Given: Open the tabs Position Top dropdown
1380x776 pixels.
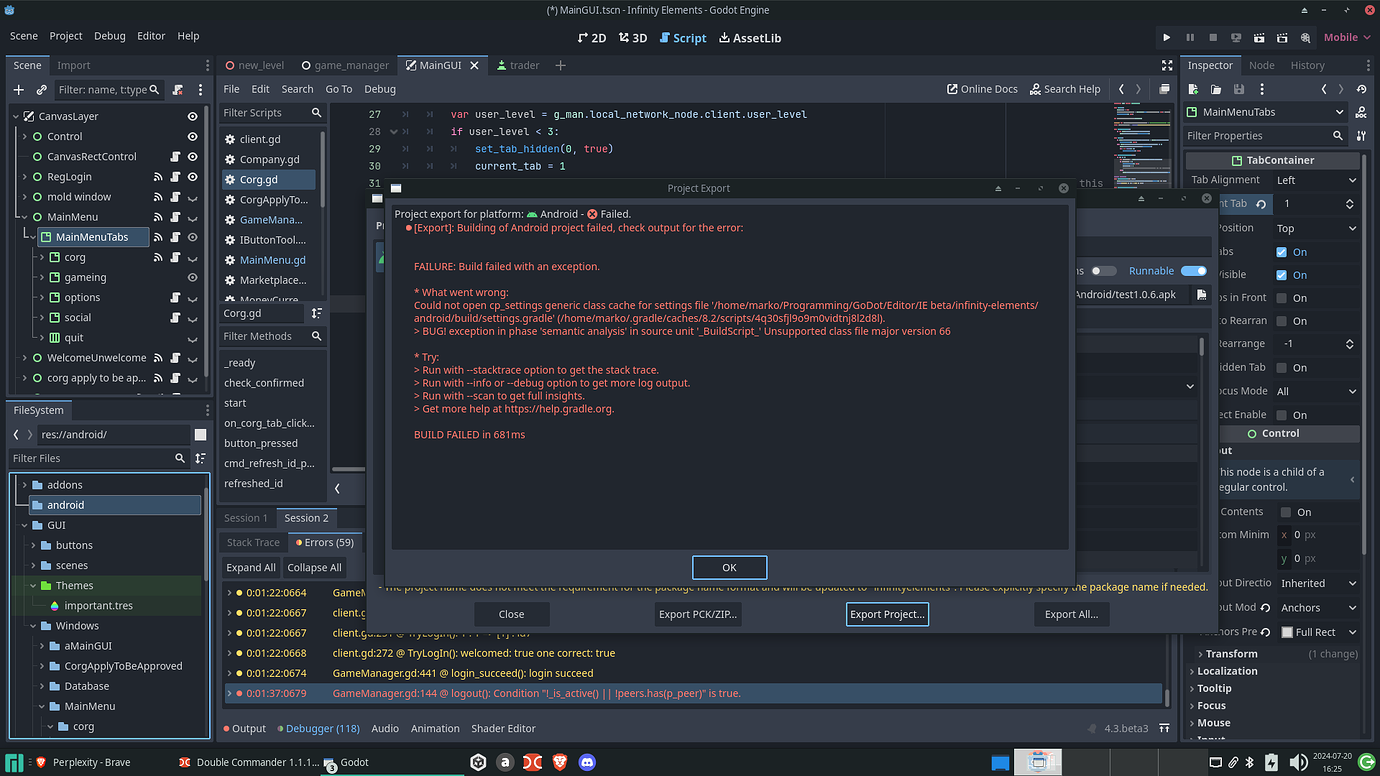Looking at the screenshot, I should point(1316,228).
